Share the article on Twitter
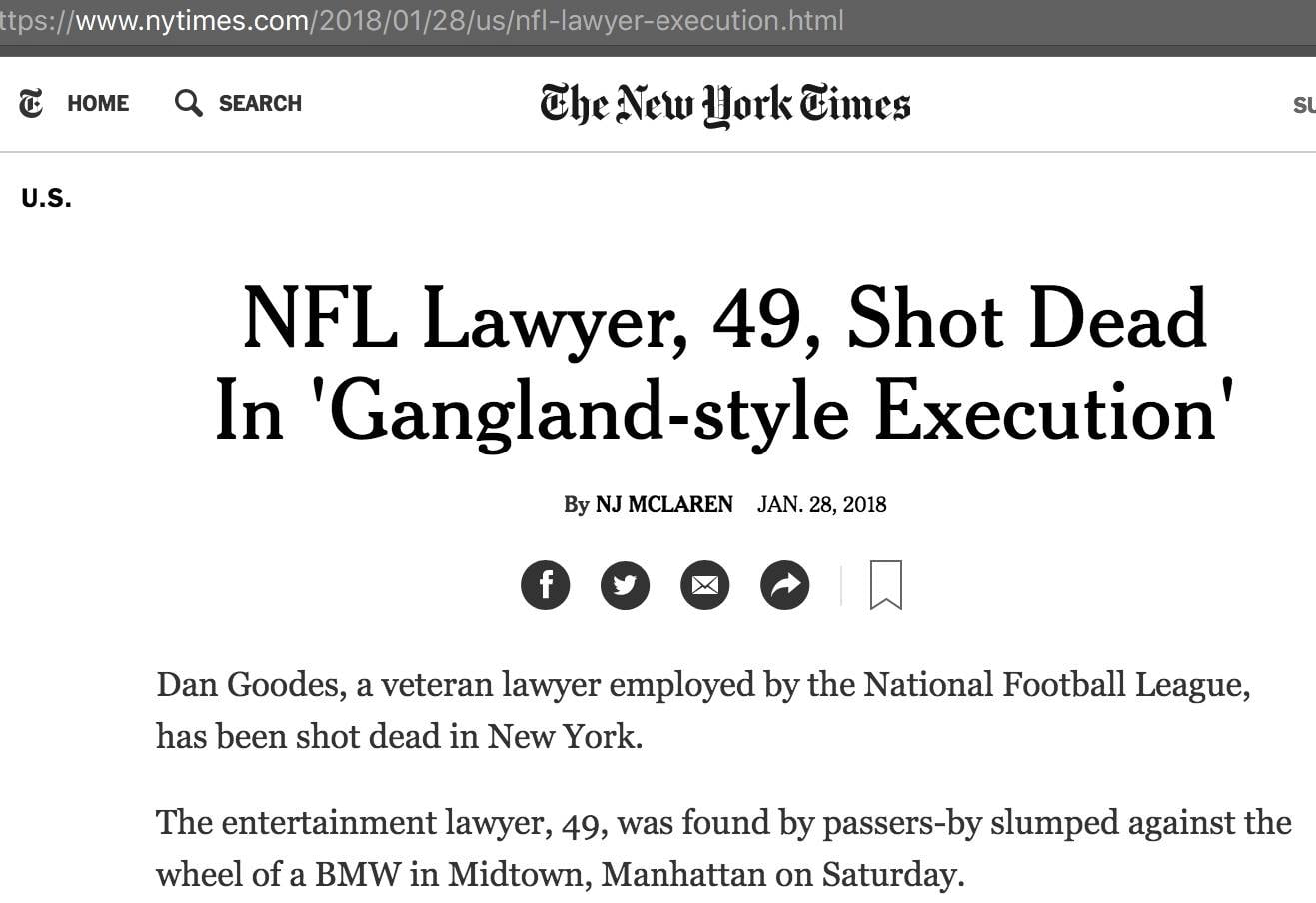Image resolution: width=1316 pixels, height=903 pixels. [x=625, y=585]
